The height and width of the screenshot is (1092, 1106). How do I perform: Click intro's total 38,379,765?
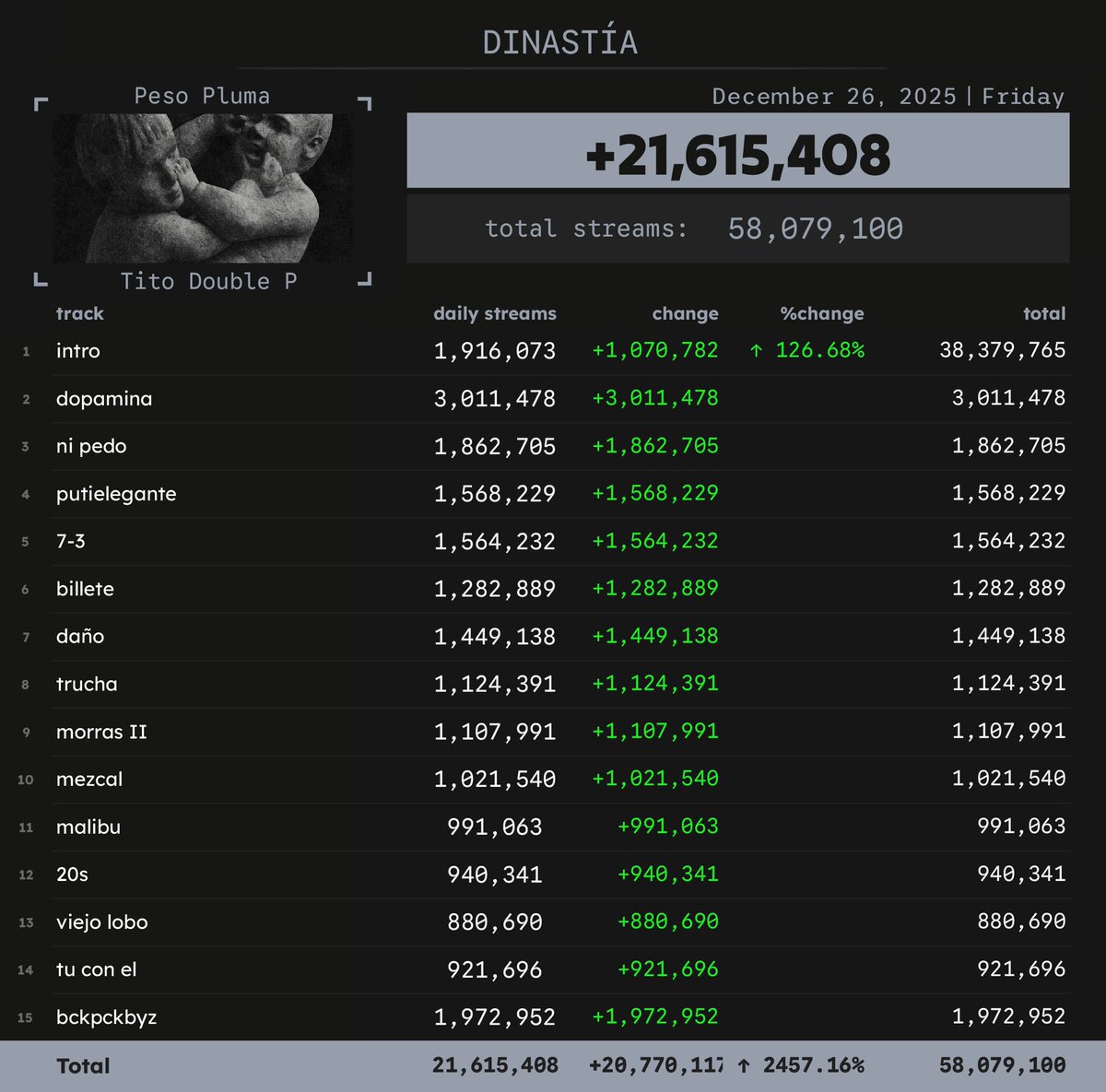click(x=1003, y=350)
